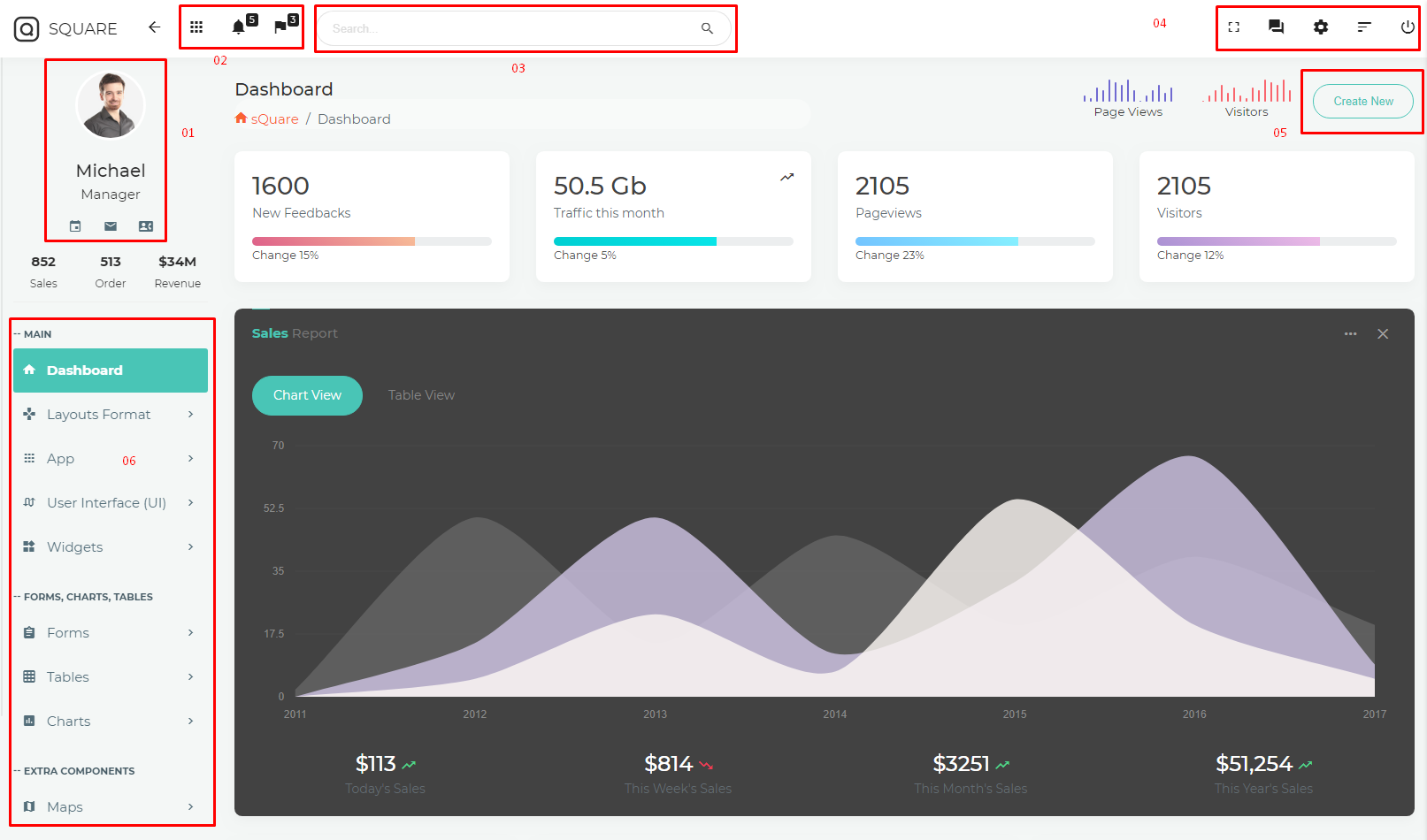Open the notifications bell icon

[238, 27]
